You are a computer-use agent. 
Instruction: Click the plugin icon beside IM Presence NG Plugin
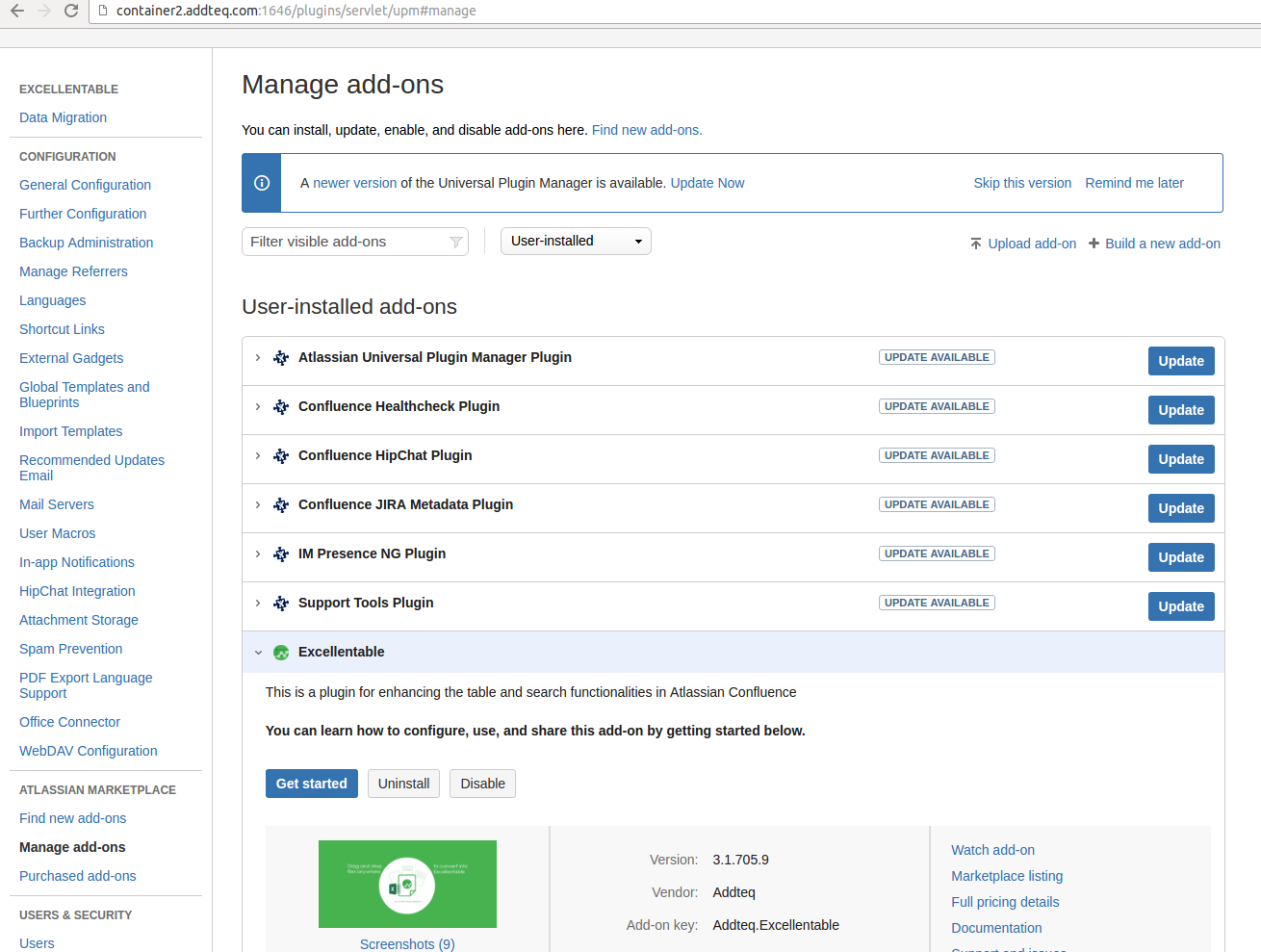click(x=281, y=554)
